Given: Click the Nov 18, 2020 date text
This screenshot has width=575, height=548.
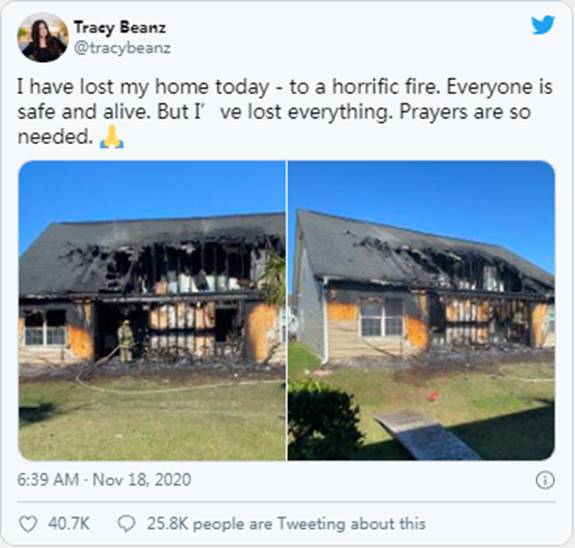Looking at the screenshot, I should tap(142, 480).
